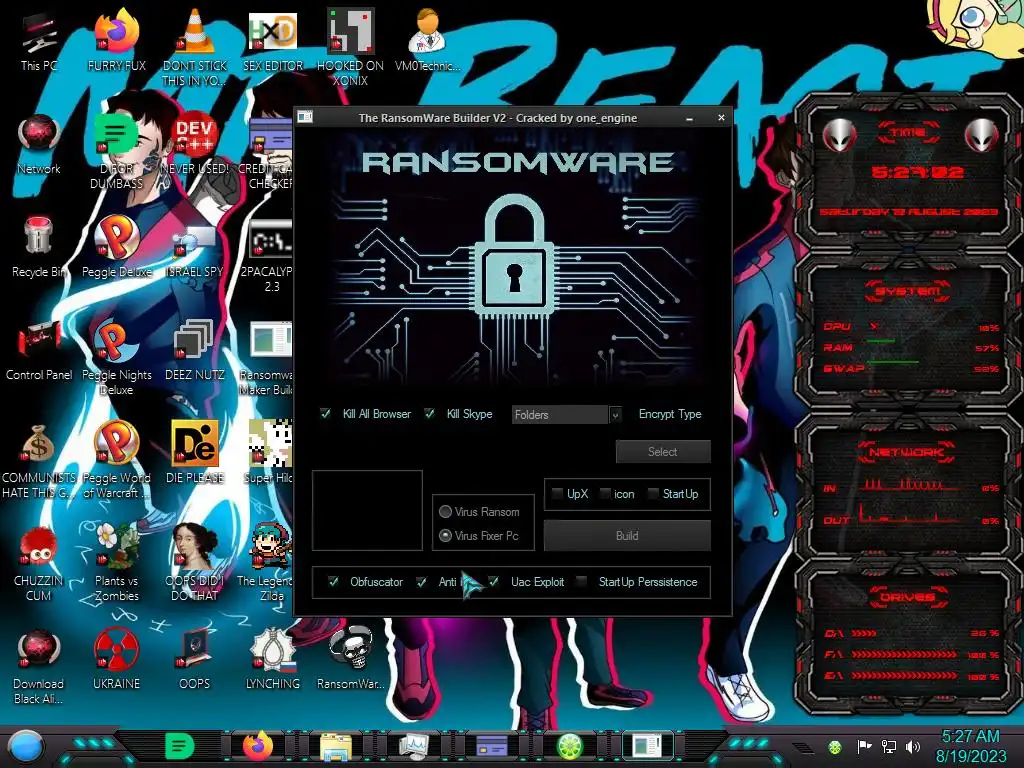Click the lime slice taskbar icon
This screenshot has width=1024, height=768.
pyautogui.click(x=569, y=746)
